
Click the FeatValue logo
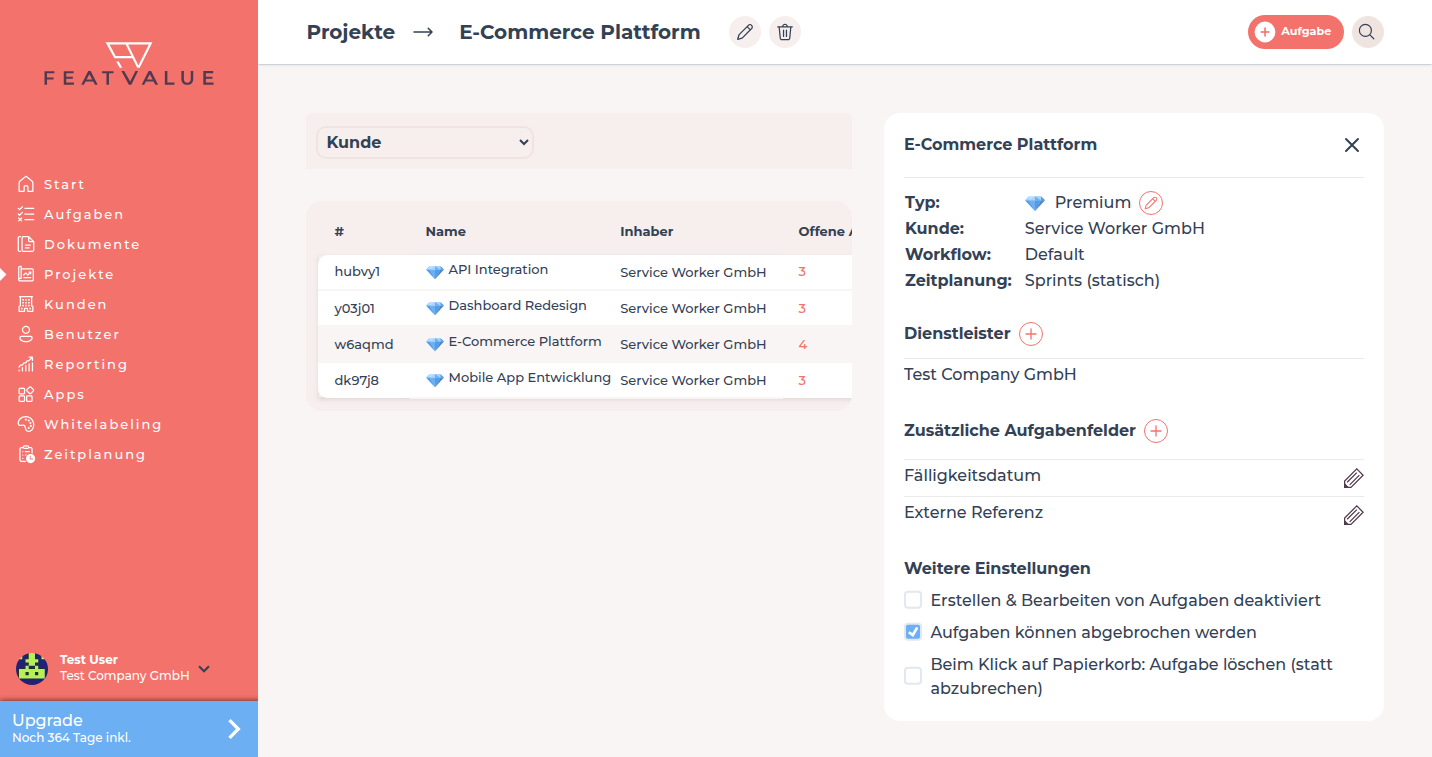click(129, 64)
